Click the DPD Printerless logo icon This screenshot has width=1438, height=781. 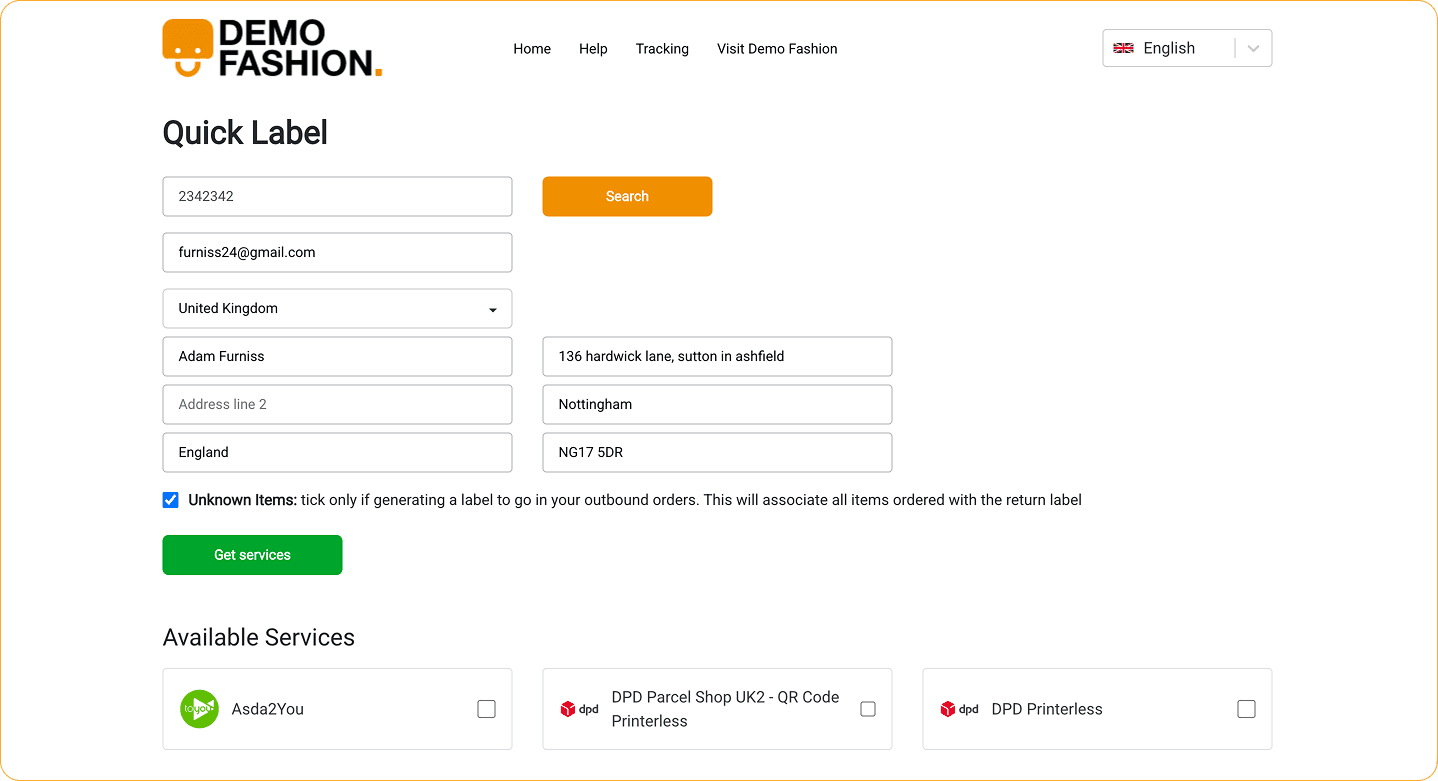click(x=959, y=709)
